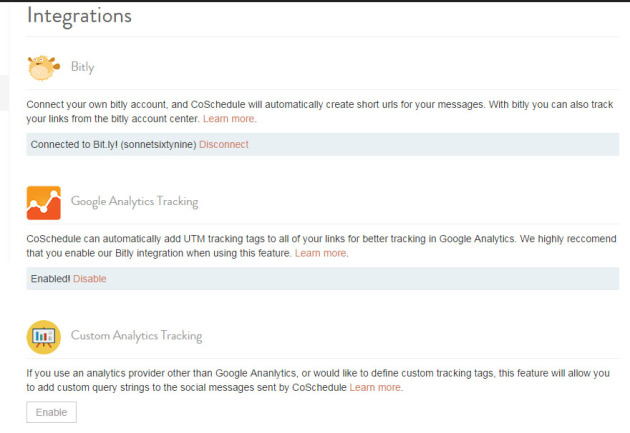Click the Google Analytics Tracking section title
This screenshot has height=433, width=630.
[x=135, y=201]
